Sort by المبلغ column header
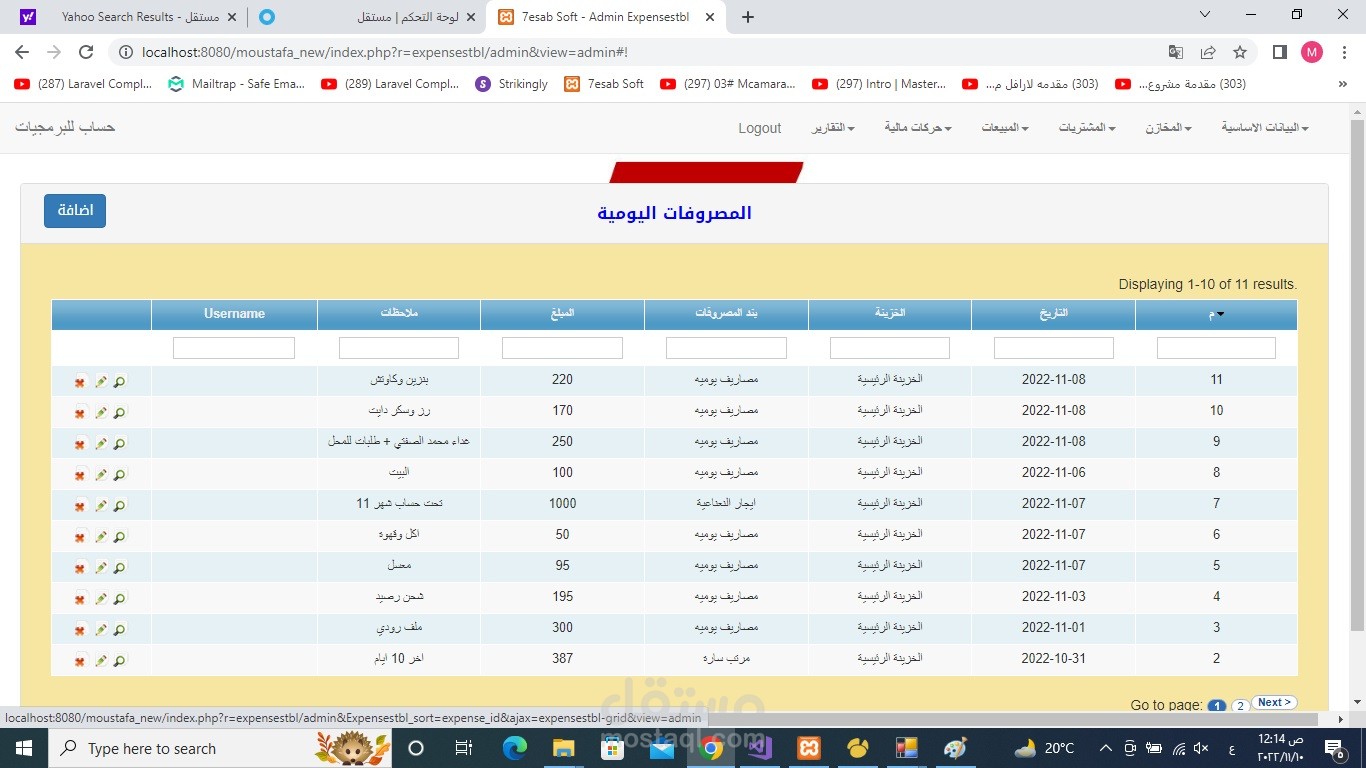Image resolution: width=1366 pixels, height=768 pixels. tap(562, 314)
